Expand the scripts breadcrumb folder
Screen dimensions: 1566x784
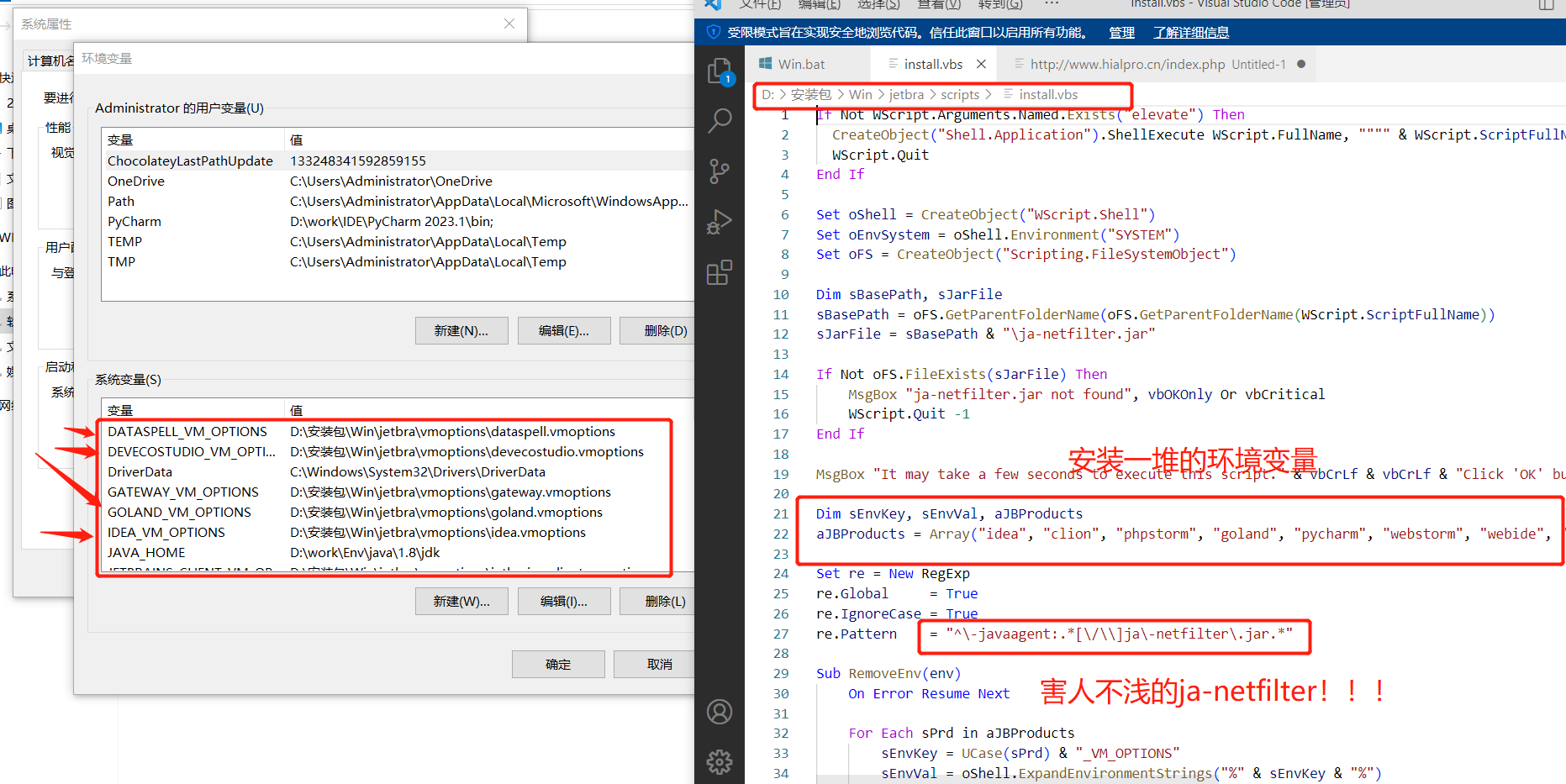[960, 95]
